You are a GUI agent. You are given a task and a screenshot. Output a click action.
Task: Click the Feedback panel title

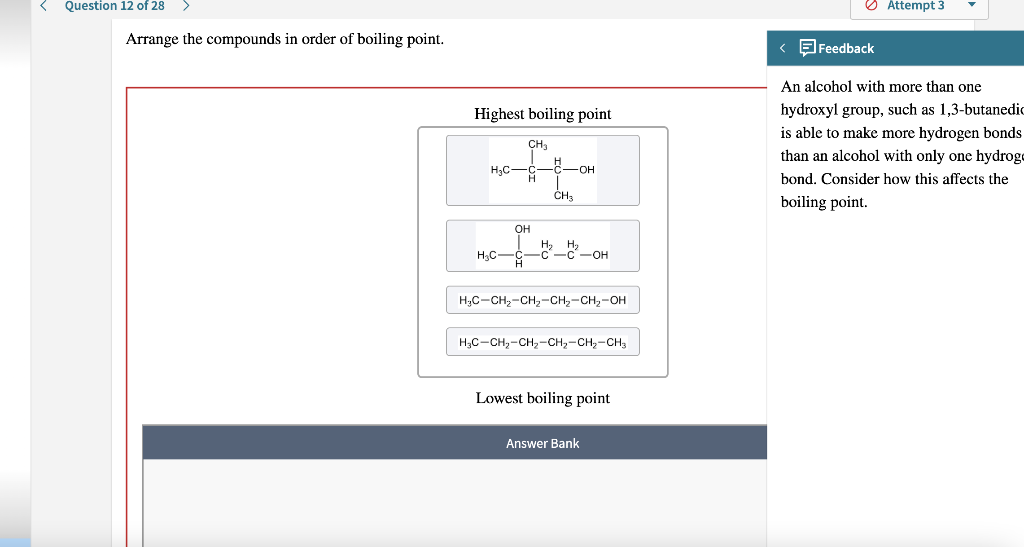846,48
